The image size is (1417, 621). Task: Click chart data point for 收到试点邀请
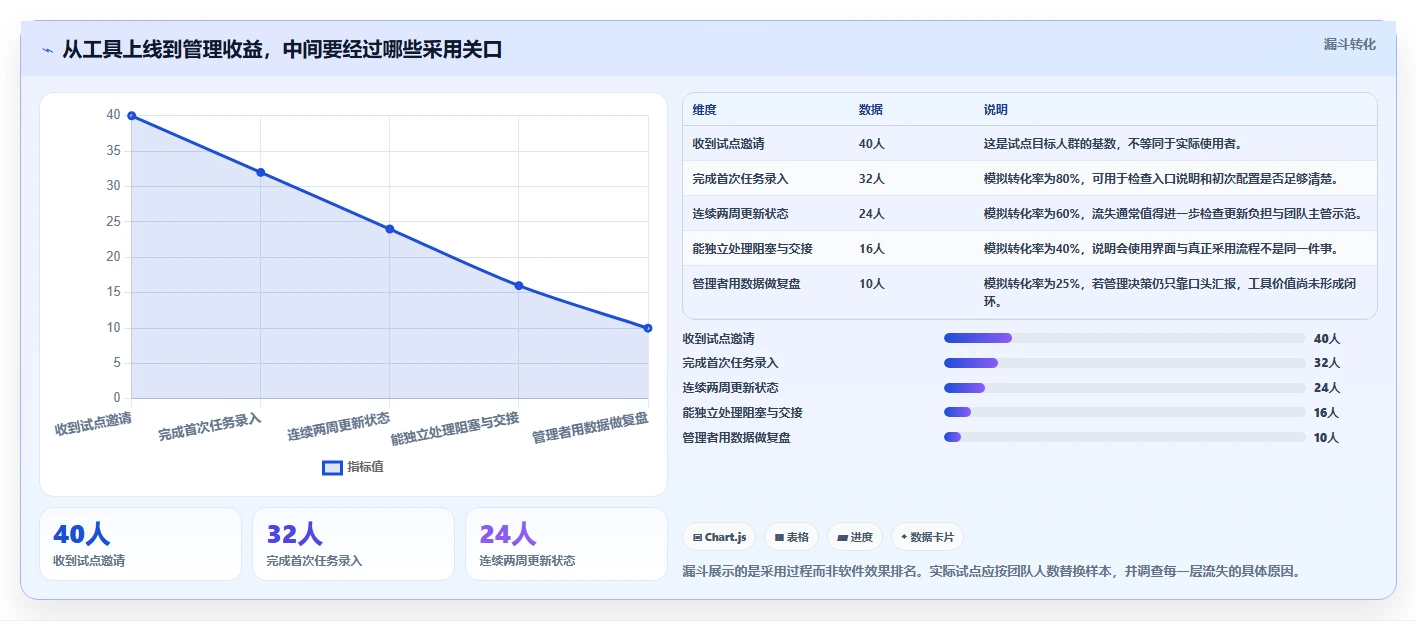[131, 116]
